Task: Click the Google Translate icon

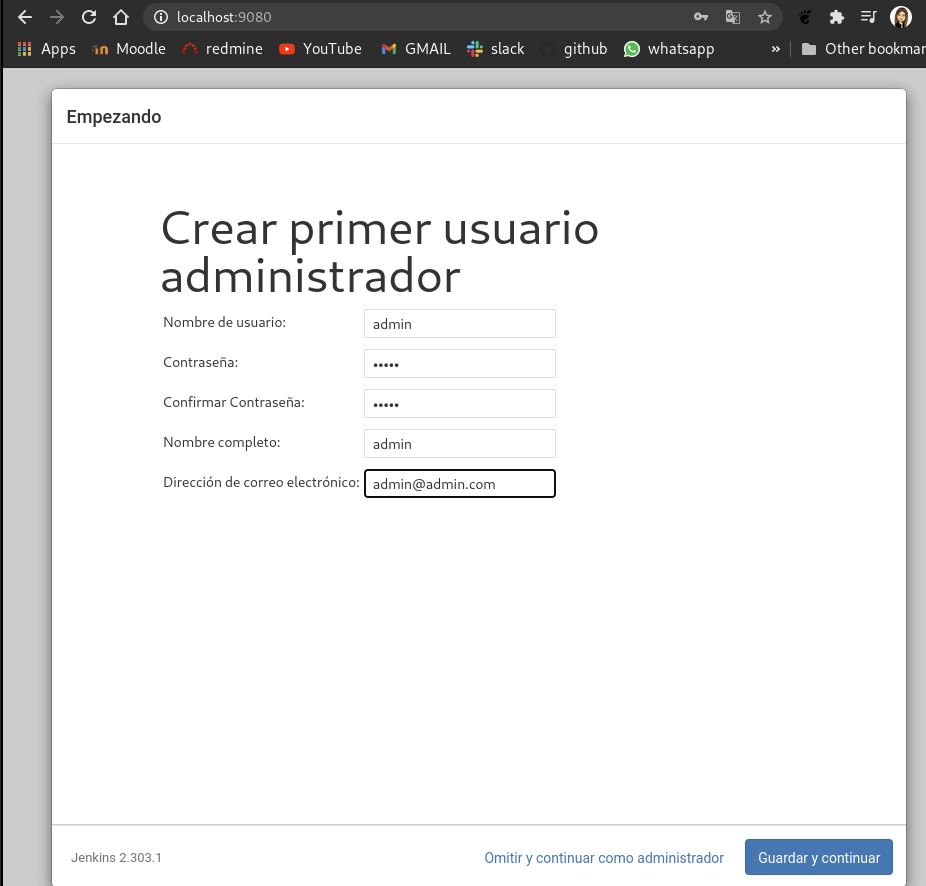Action: click(x=733, y=17)
